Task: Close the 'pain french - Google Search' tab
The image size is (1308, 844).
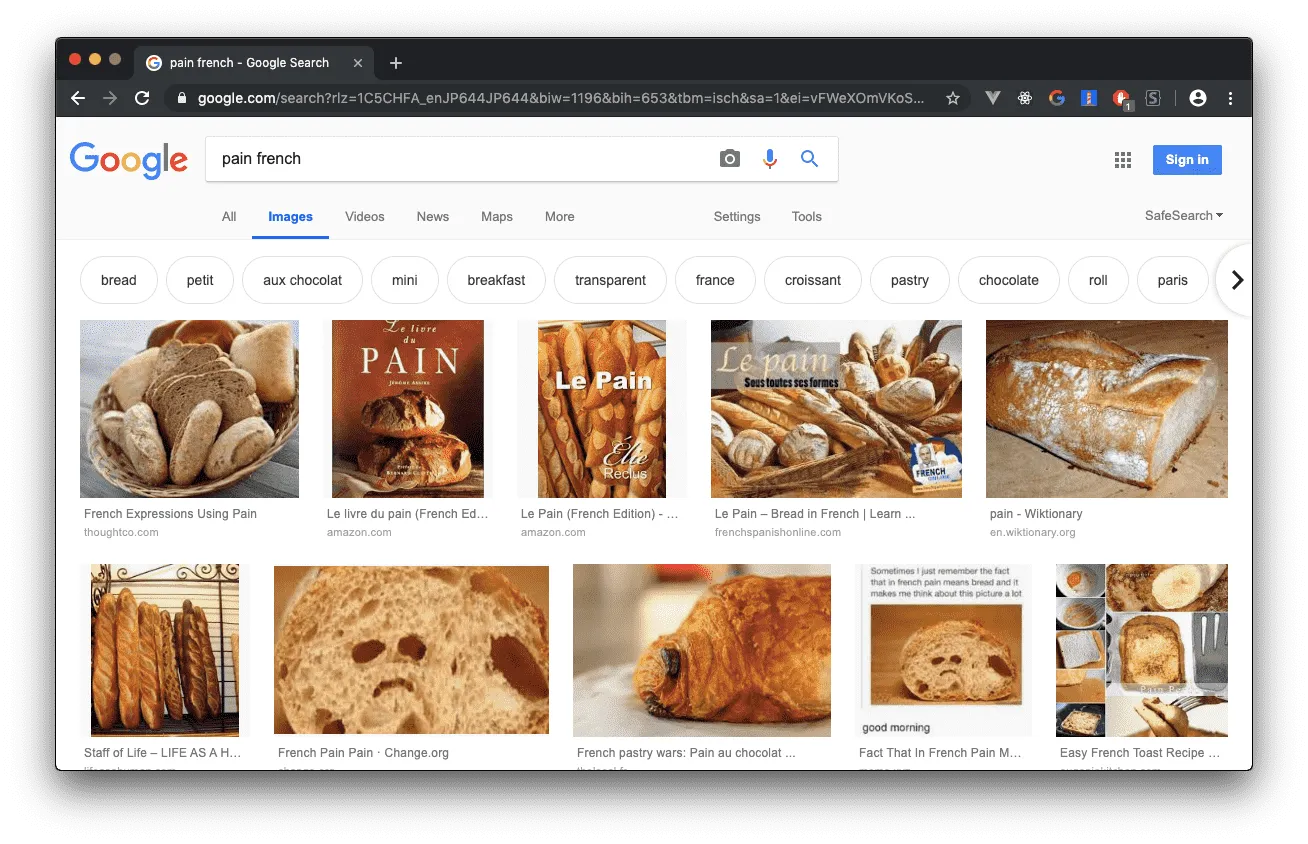Action: (x=358, y=63)
